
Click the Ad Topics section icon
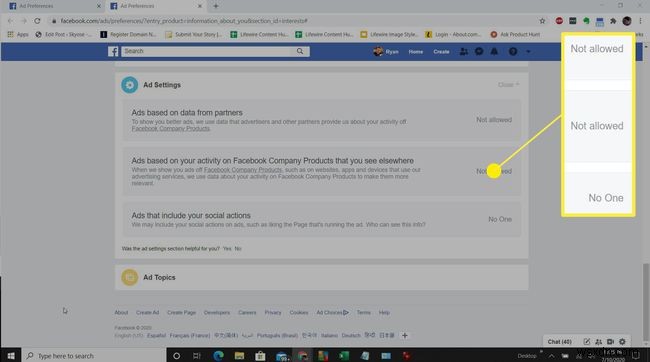pyautogui.click(x=130, y=277)
